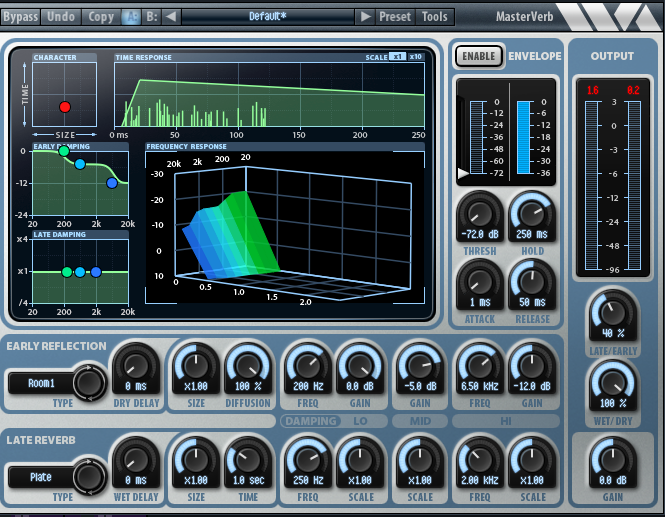Reset the right output peak reading 0.2
Screen dimensions: 665x517
click(x=633, y=90)
